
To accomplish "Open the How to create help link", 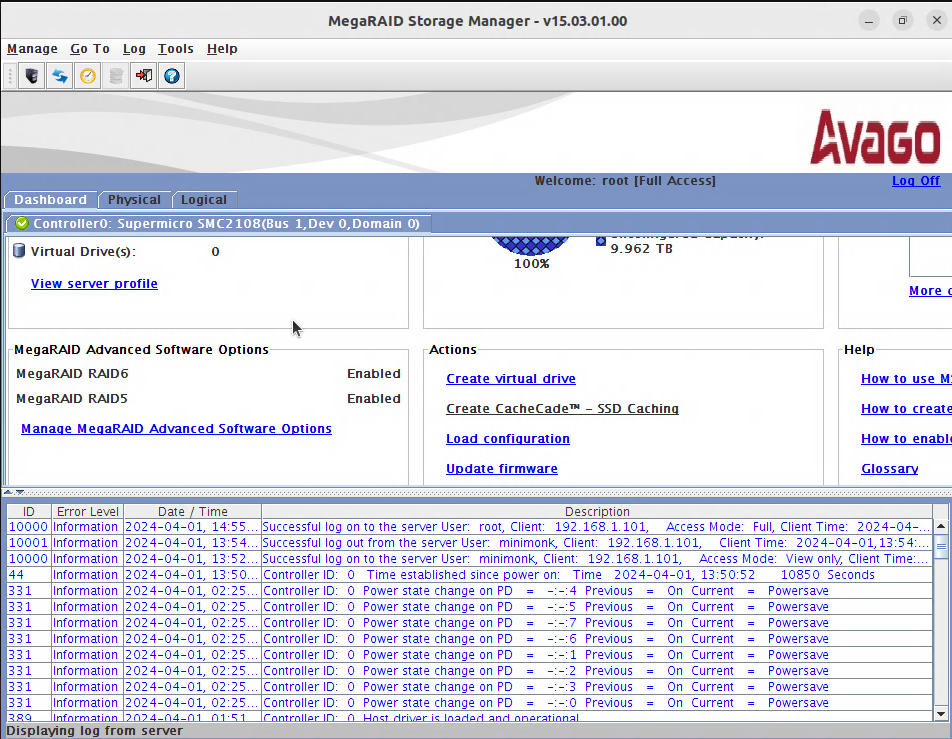I will [x=906, y=409].
